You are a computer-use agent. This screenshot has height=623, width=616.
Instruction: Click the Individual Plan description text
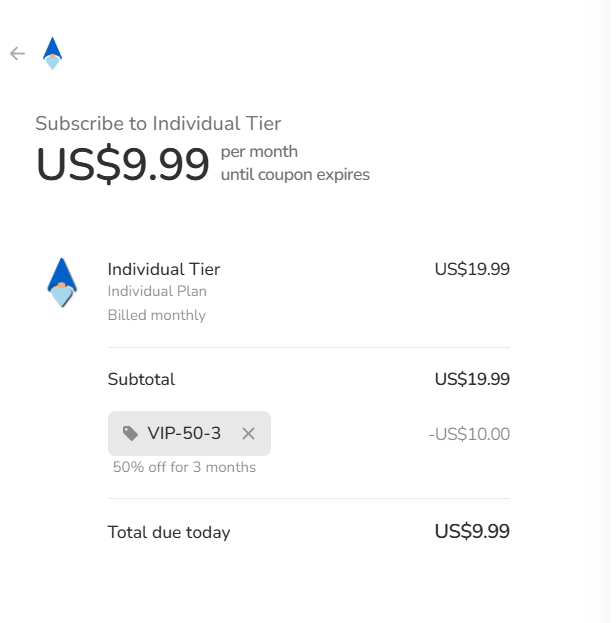(x=157, y=292)
